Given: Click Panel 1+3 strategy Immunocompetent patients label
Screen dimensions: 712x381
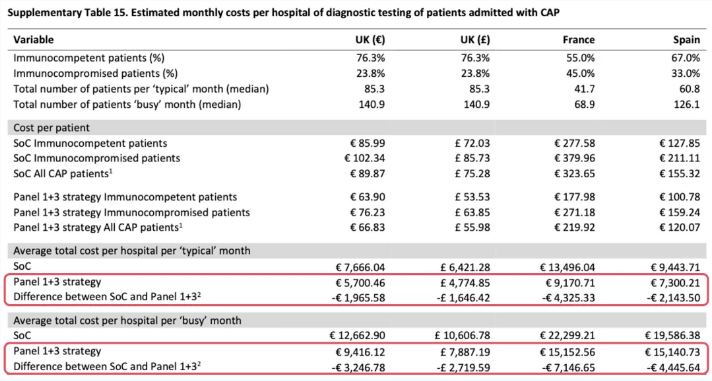Looking at the screenshot, I should 125,197.
